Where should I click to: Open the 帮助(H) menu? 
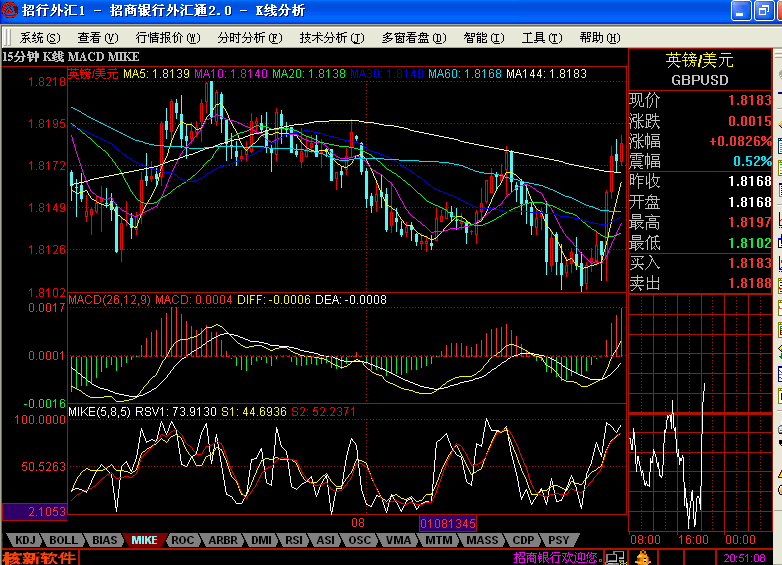[600, 38]
